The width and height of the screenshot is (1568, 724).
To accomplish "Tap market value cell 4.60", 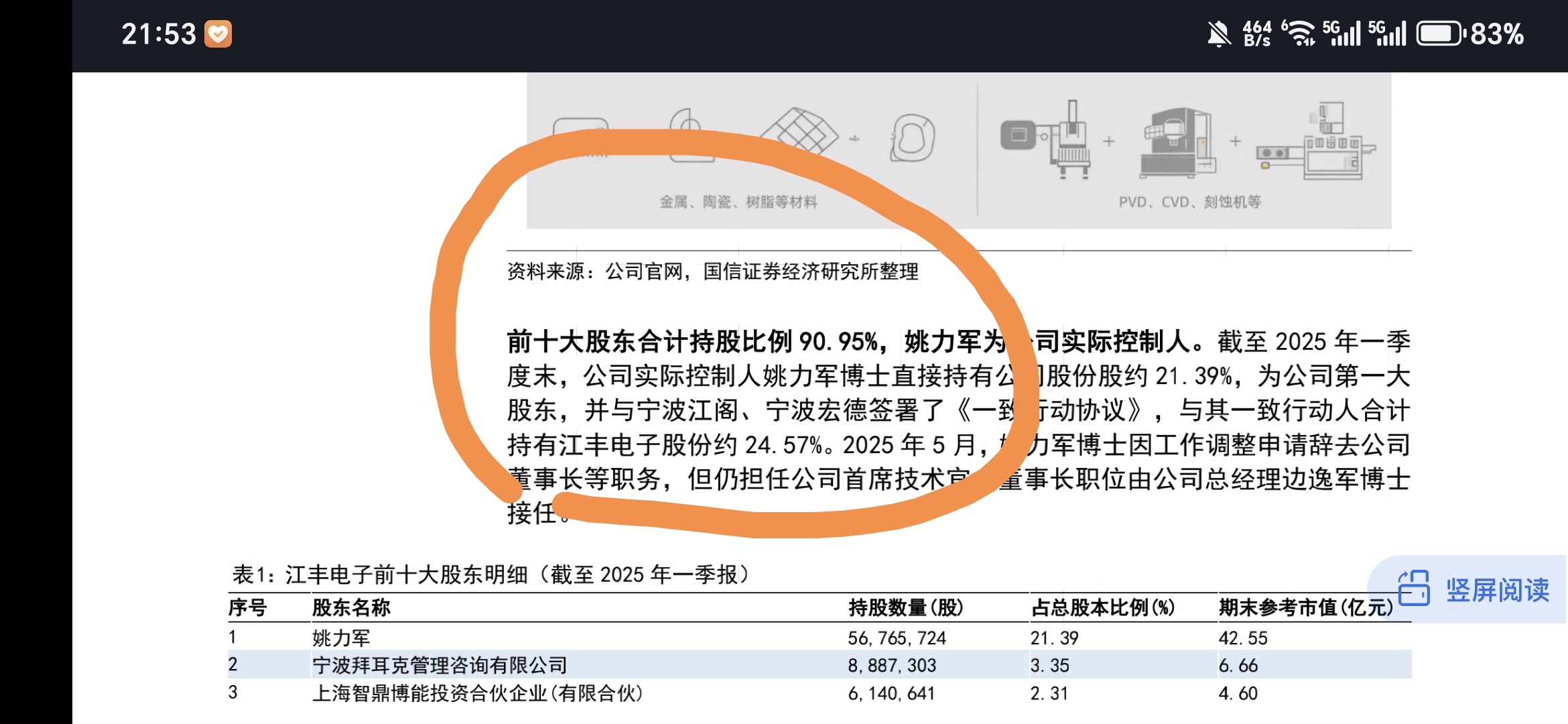I will click(1238, 693).
